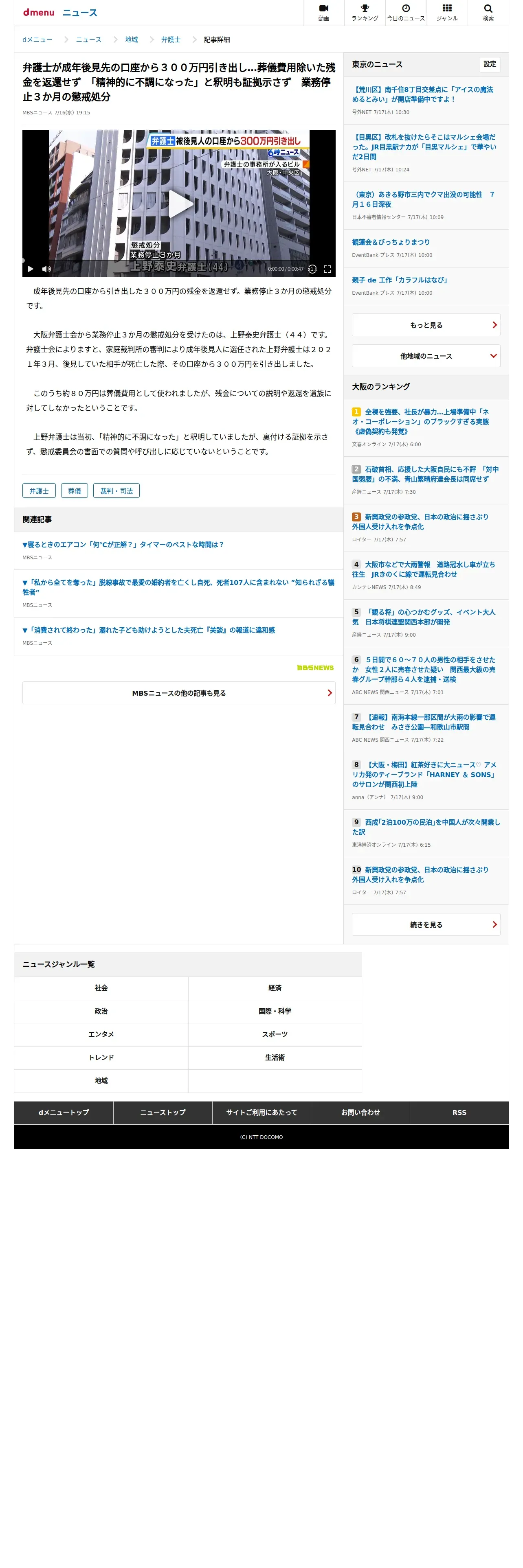Click the MBS NEWS logo
This screenshot has height=1568, width=523.
[315, 668]
